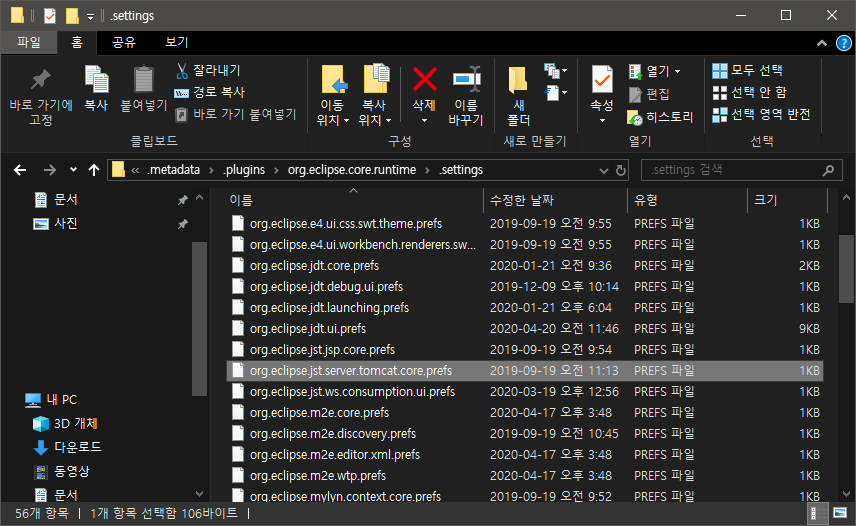Open 다운로드 folder in navigation pane
Viewport: 856px width, 526px height.
point(67,447)
